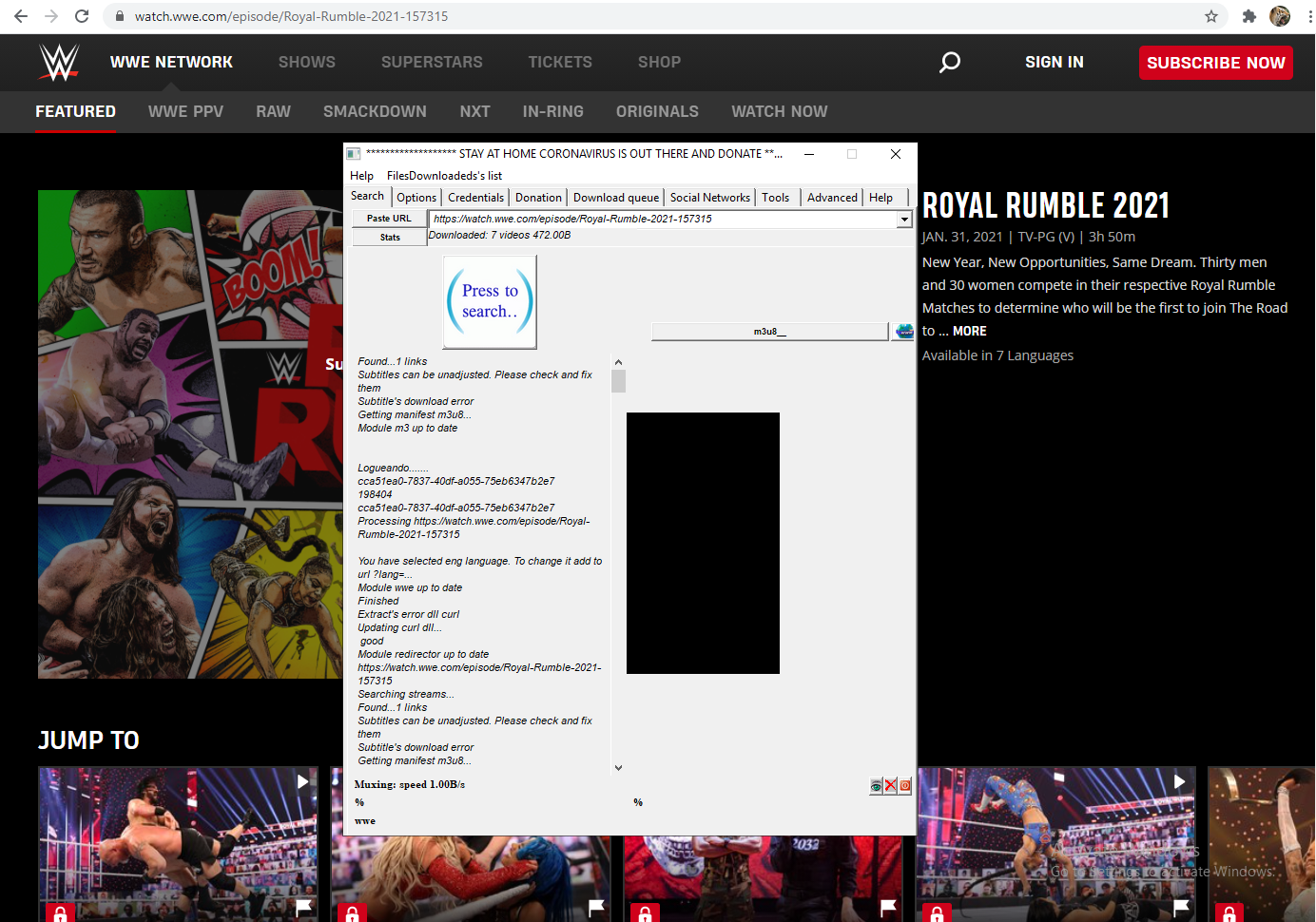This screenshot has height=922, width=1316.
Task: Click lock icon on first Jump To thumbnail
Action: 60,914
